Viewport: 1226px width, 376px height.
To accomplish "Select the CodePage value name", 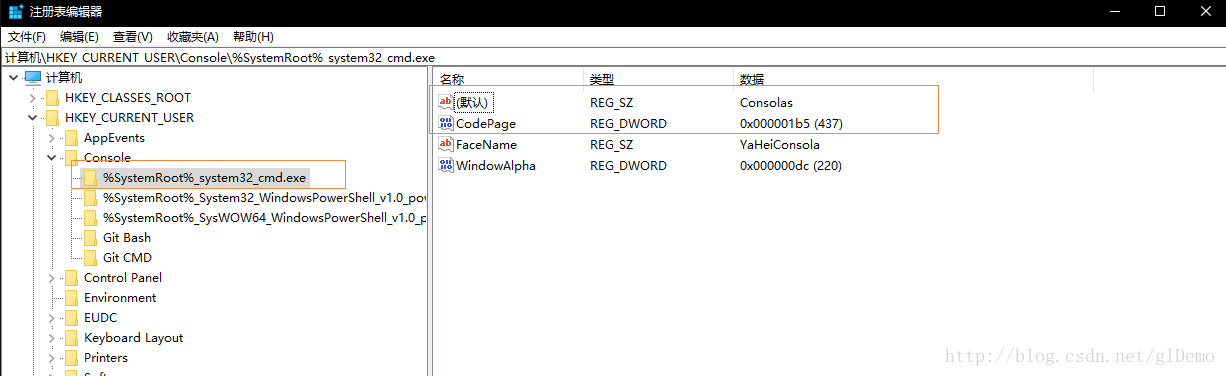I will pos(486,124).
